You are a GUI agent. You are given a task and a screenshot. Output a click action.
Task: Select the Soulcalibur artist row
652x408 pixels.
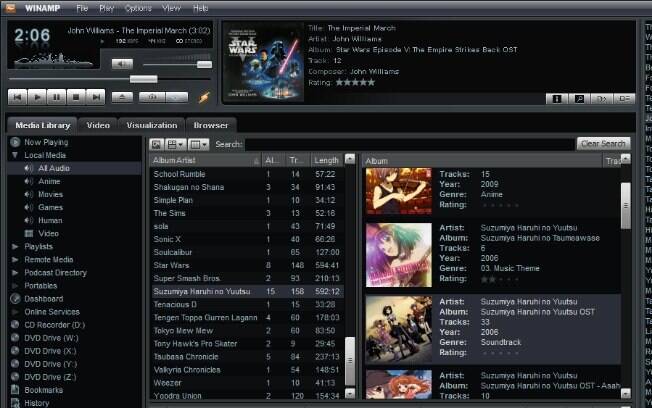pyautogui.click(x=247, y=252)
